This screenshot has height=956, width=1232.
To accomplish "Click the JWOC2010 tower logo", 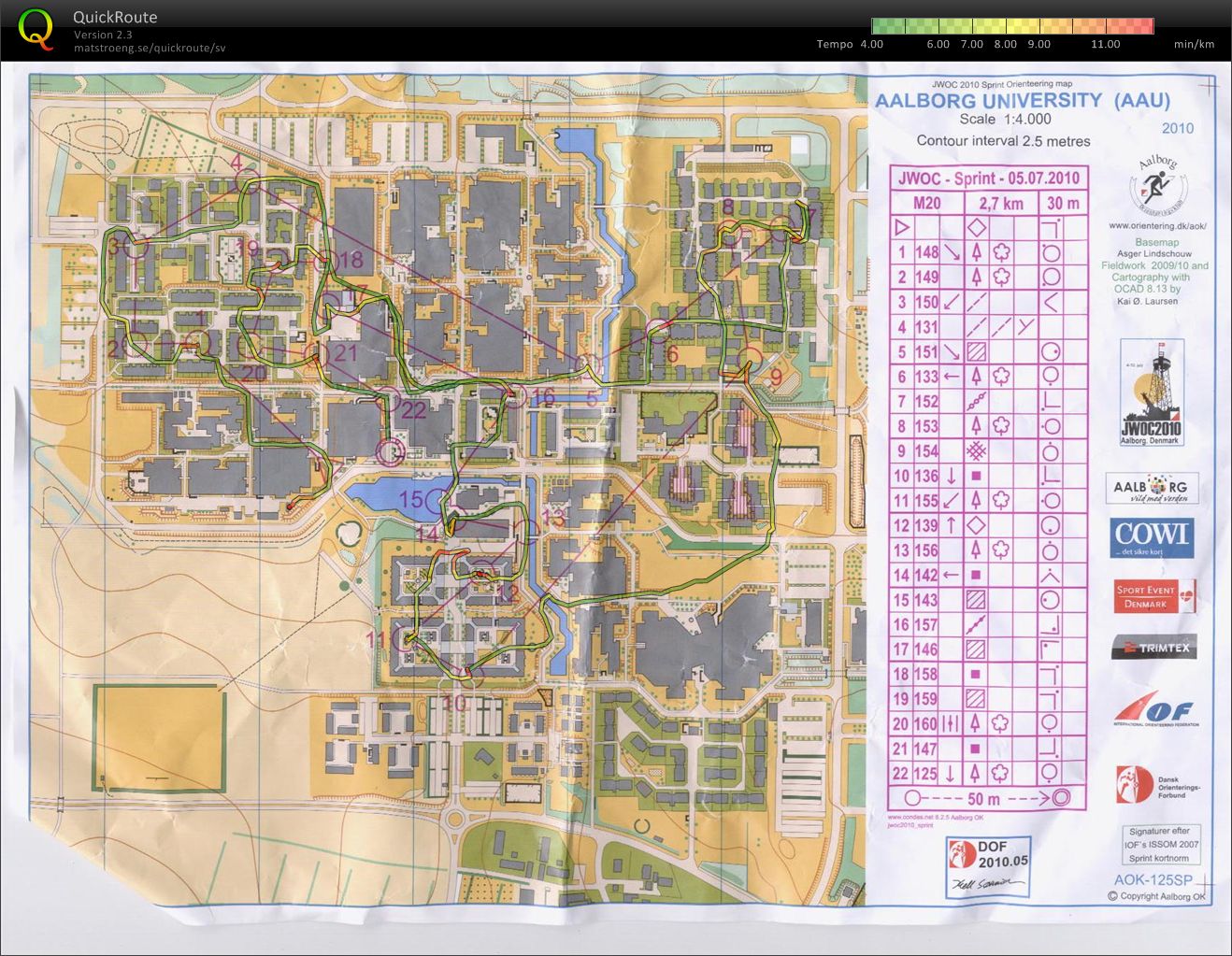I will 1152,392.
